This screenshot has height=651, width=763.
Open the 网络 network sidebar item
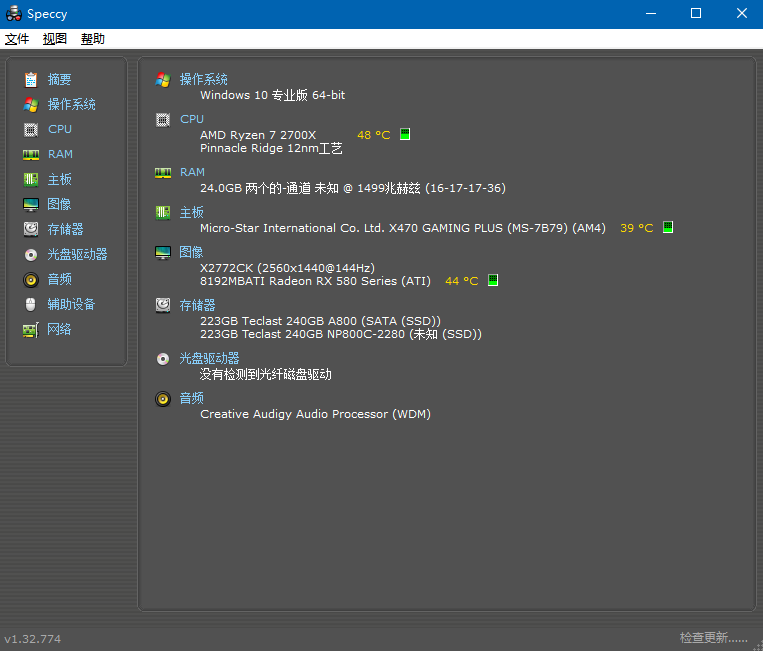click(x=59, y=329)
